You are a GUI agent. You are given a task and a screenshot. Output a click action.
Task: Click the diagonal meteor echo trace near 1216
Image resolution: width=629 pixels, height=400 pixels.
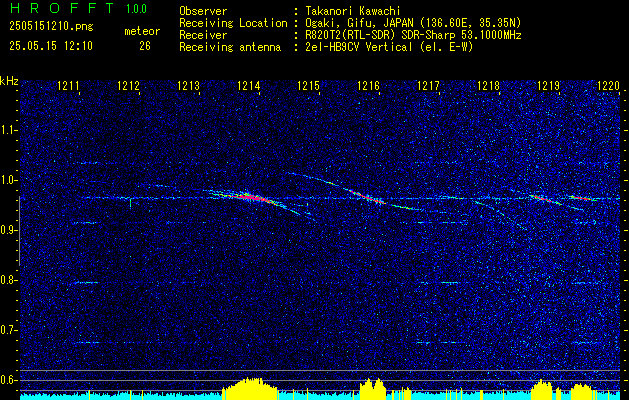pyautogui.click(x=367, y=196)
